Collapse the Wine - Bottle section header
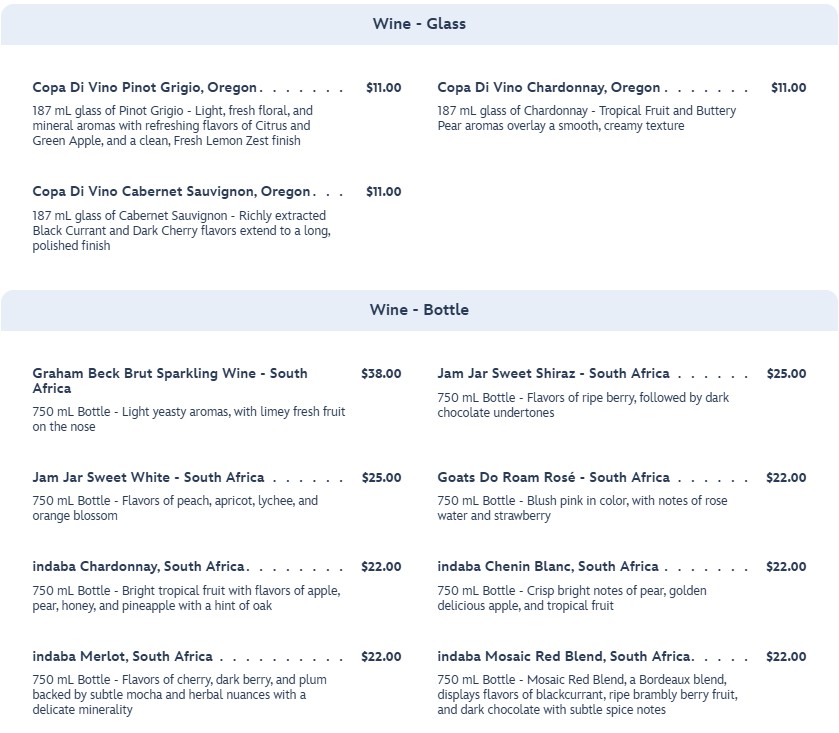The height and width of the screenshot is (733, 839). 419,310
